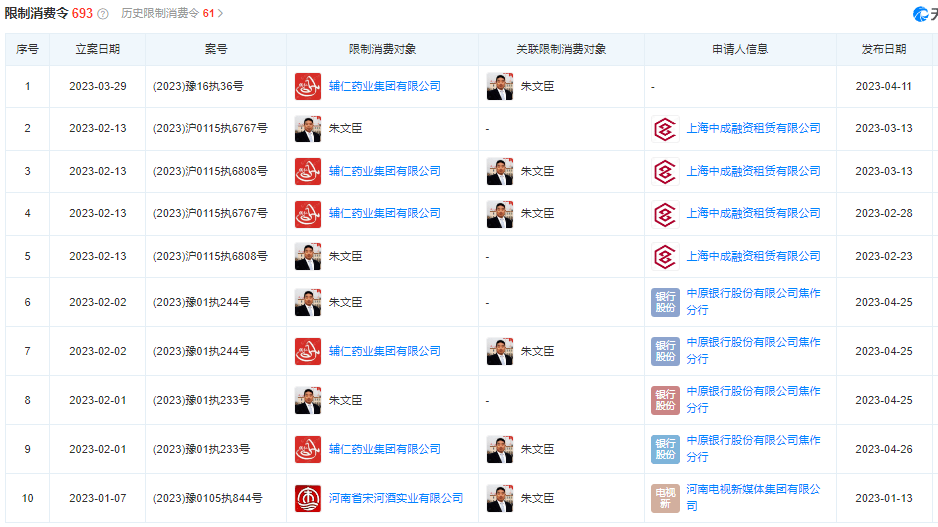The image size is (938, 527).
Task: Click the 限制消费令 693 section title
Action: coord(48,13)
